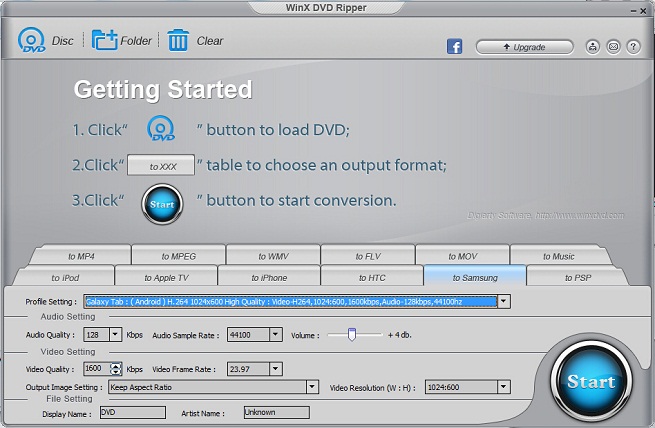Click the Upgrade button
655x428 pixels.
click(x=524, y=47)
